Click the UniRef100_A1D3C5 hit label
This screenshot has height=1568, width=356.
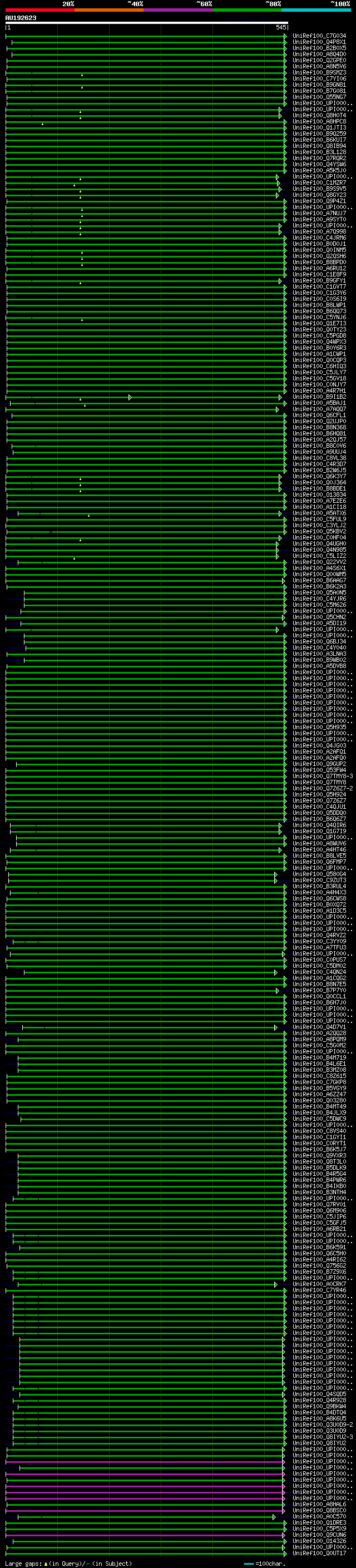coord(319,911)
